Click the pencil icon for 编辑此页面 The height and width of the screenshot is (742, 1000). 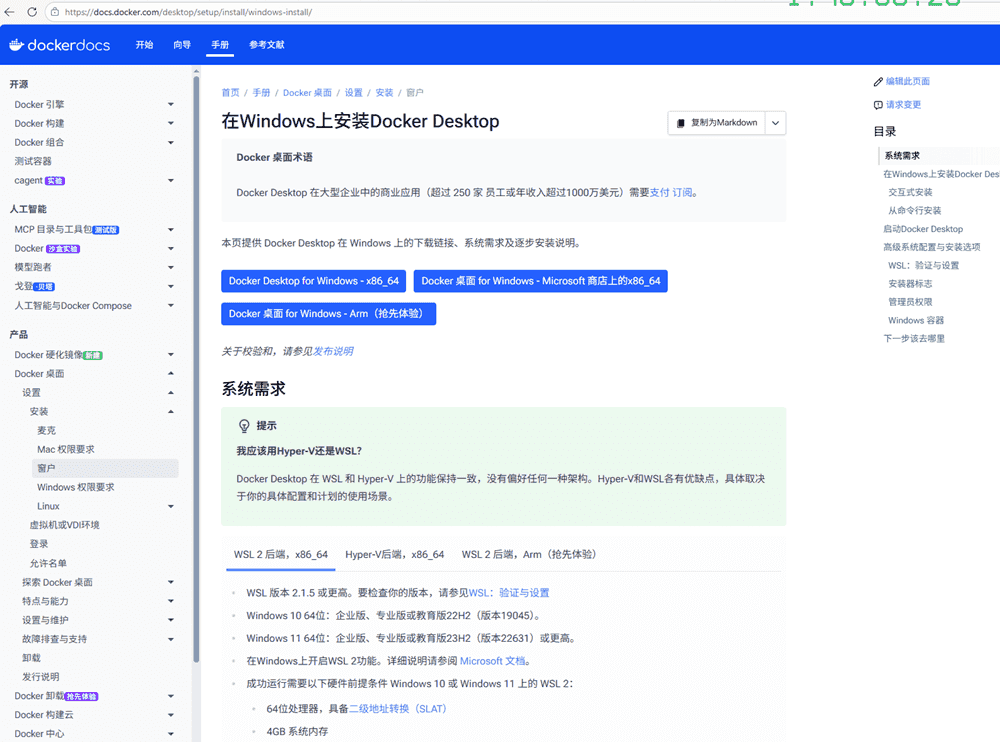pyautogui.click(x=878, y=82)
